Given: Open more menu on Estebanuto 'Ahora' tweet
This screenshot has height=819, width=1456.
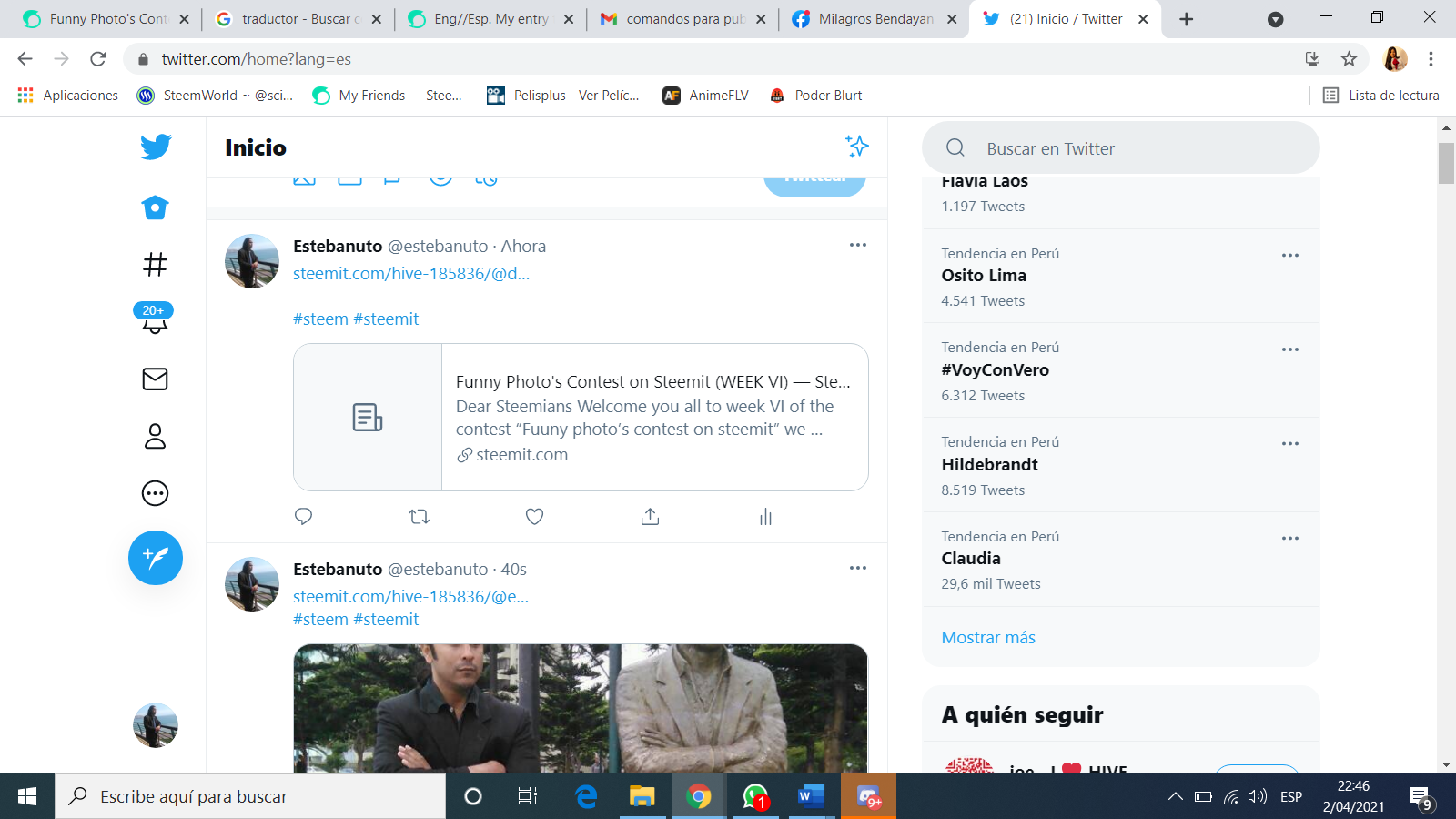Looking at the screenshot, I should click(x=858, y=245).
